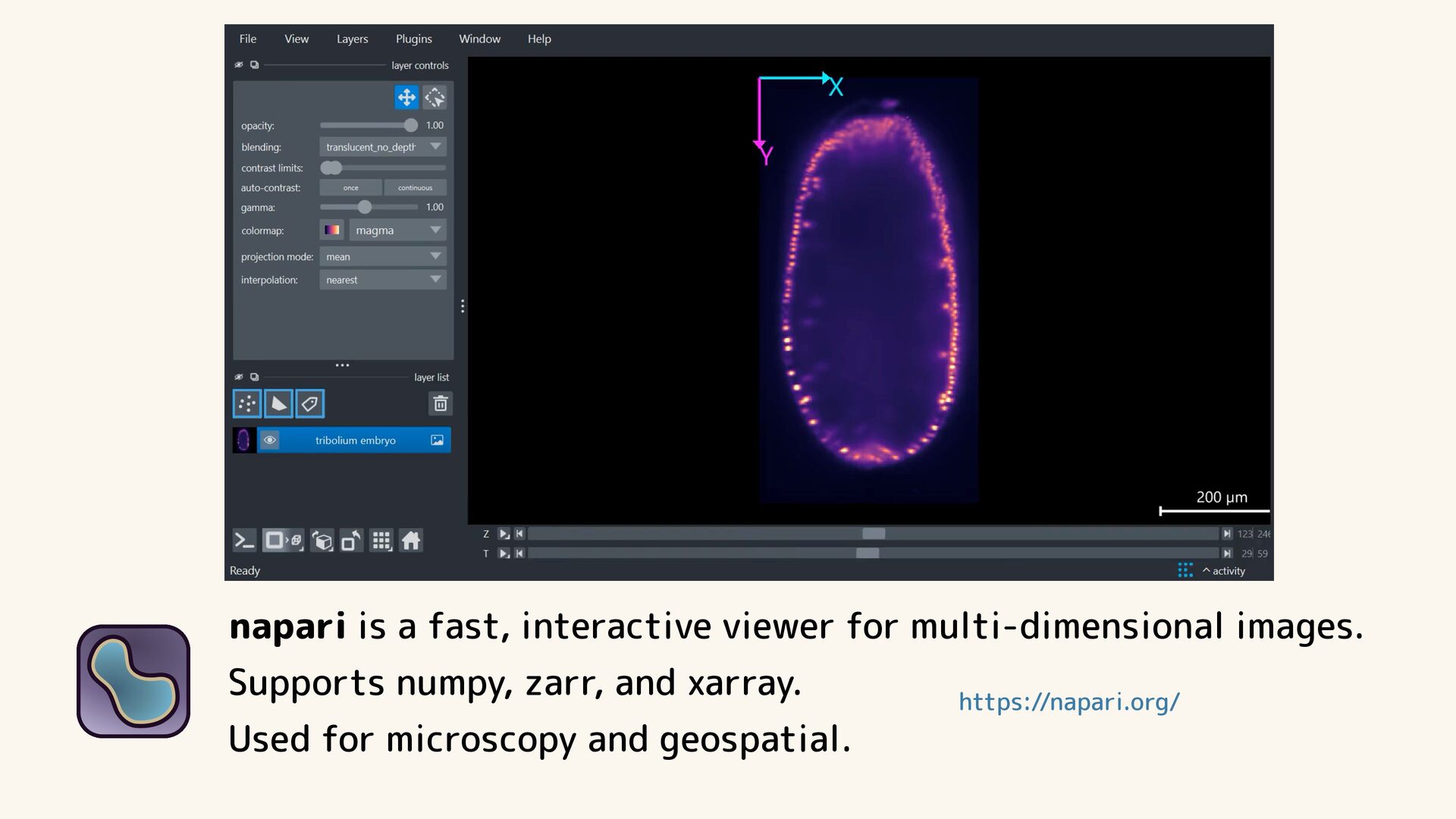Viewport: 1456px width, 819px height.
Task: Click auto-contrast continuous button
Action: tap(415, 187)
